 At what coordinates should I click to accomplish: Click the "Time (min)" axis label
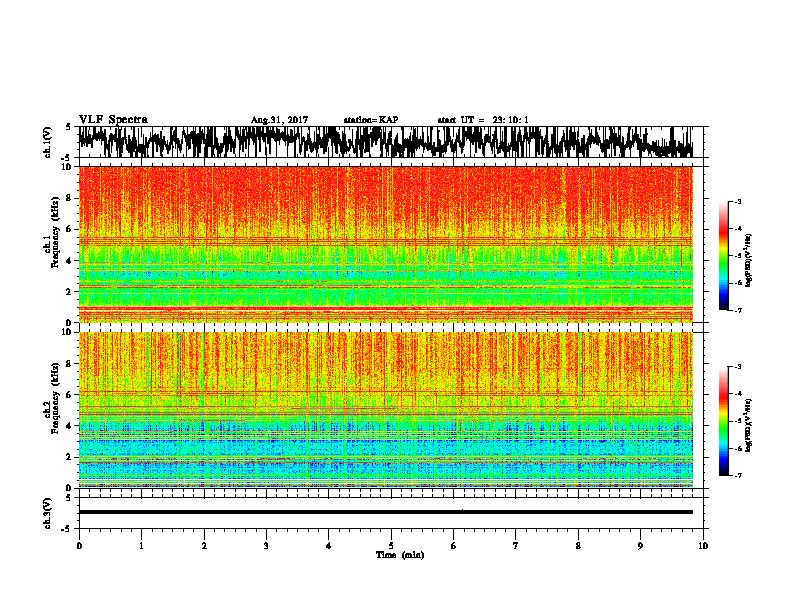(400, 555)
